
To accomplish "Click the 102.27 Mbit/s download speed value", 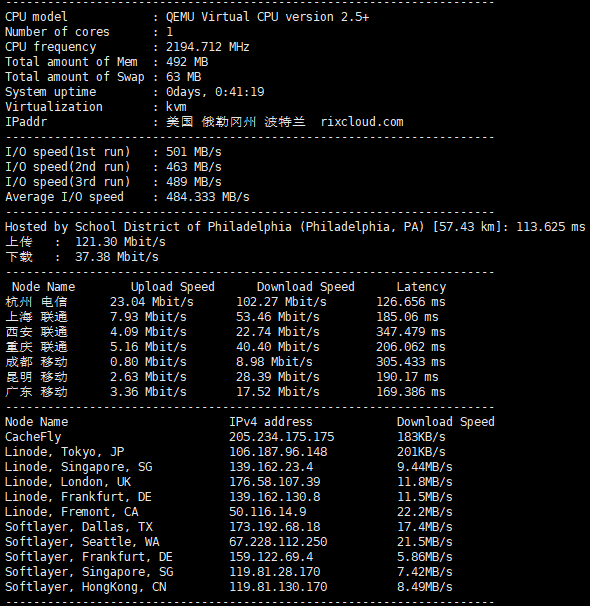I will (281, 302).
